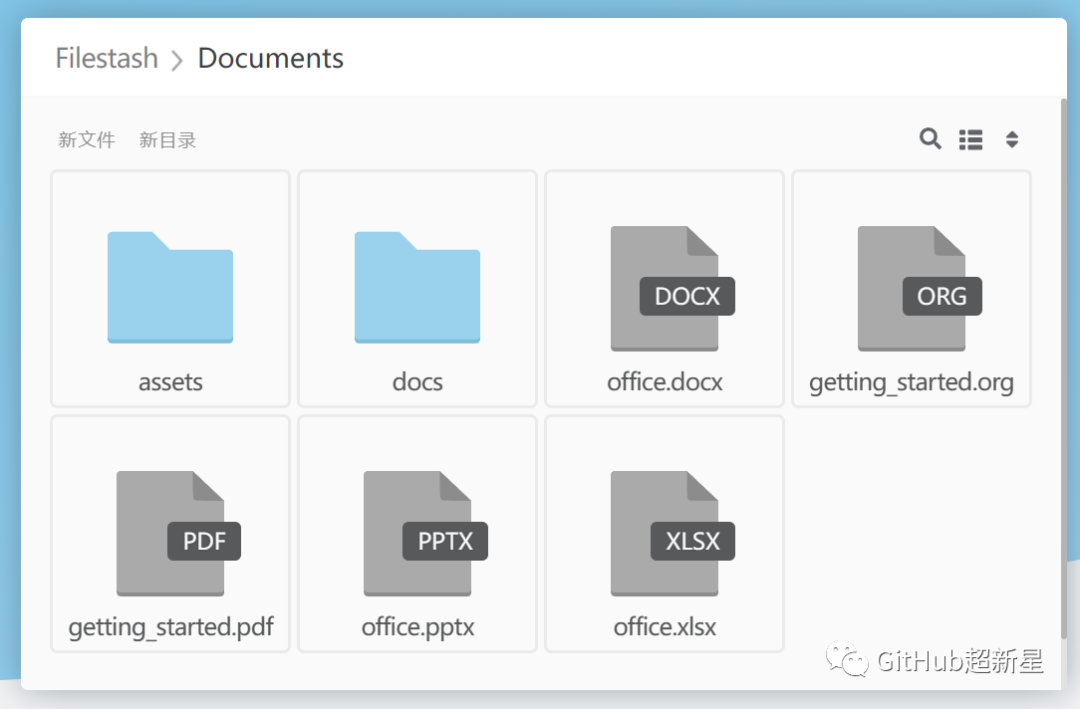This screenshot has height=709, width=1080.
Task: Open the search icon in toolbar
Action: [930, 138]
